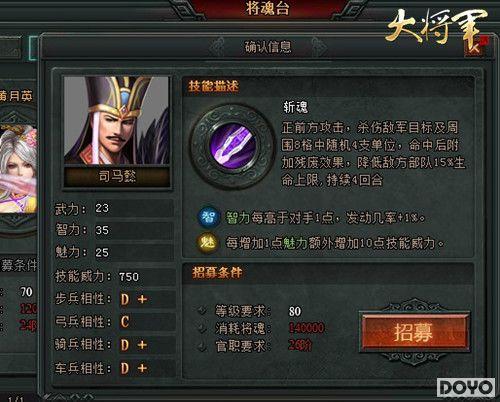500x402 pixels.
Task: Click the 招募条件 section header
Action: 217,273
